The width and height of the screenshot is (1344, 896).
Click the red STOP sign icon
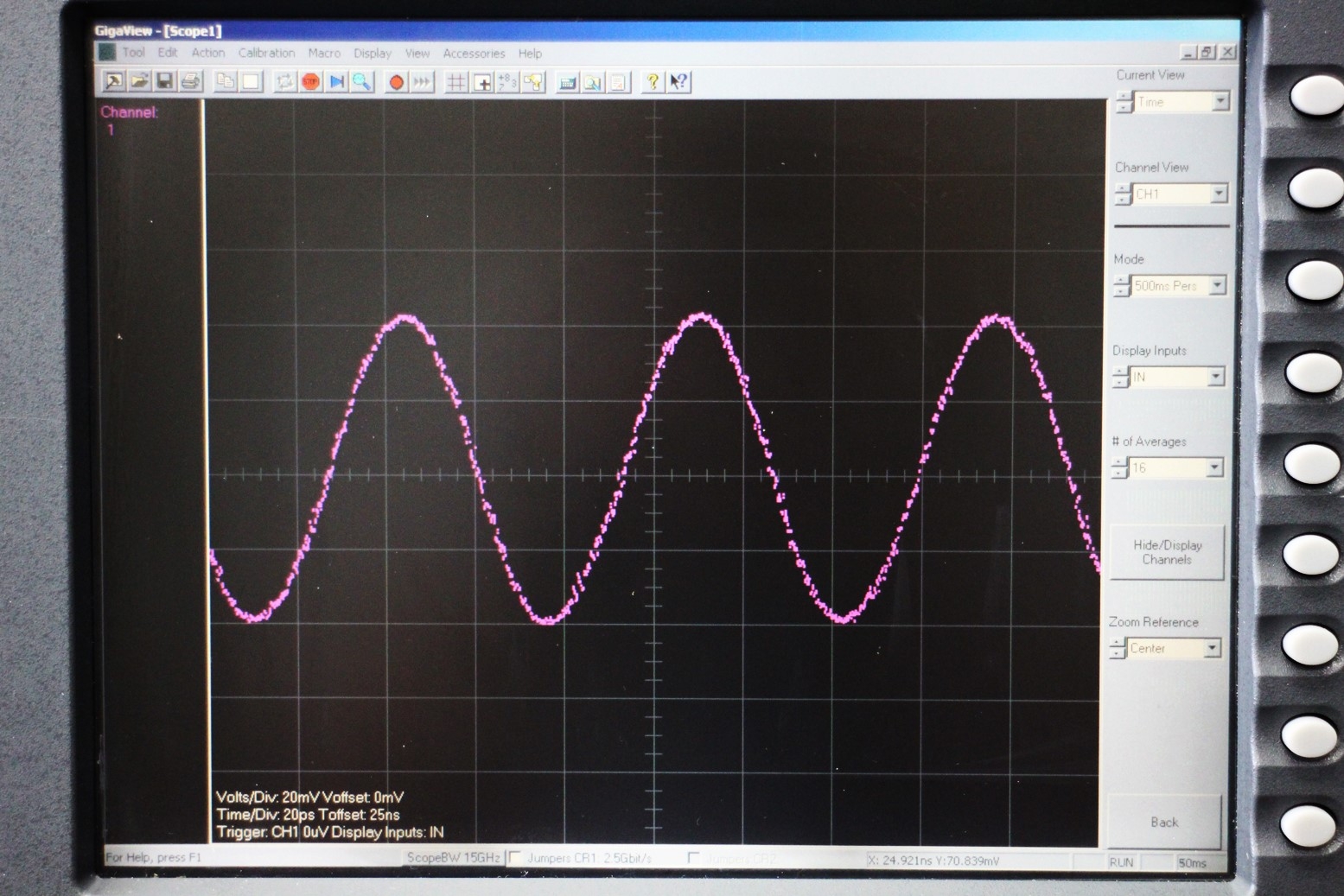click(x=310, y=82)
